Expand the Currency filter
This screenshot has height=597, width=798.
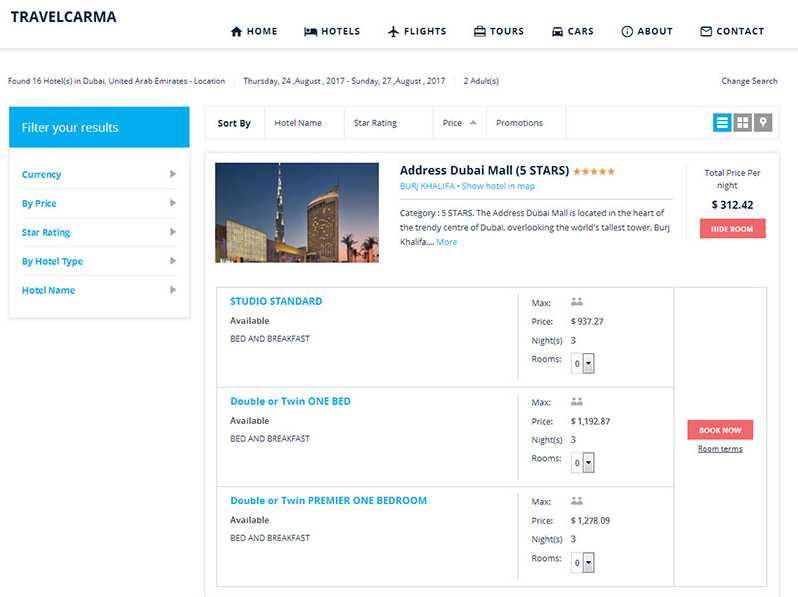tap(99, 174)
